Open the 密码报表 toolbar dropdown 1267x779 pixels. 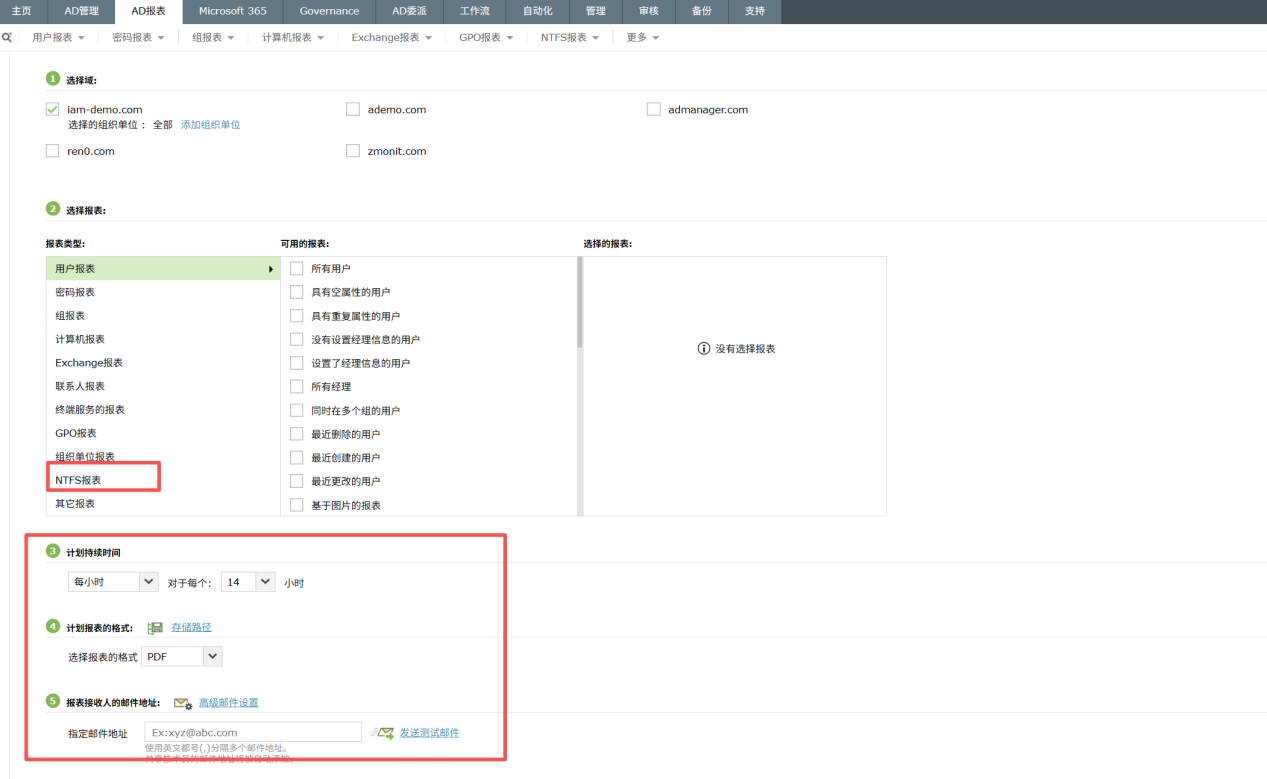(x=138, y=37)
